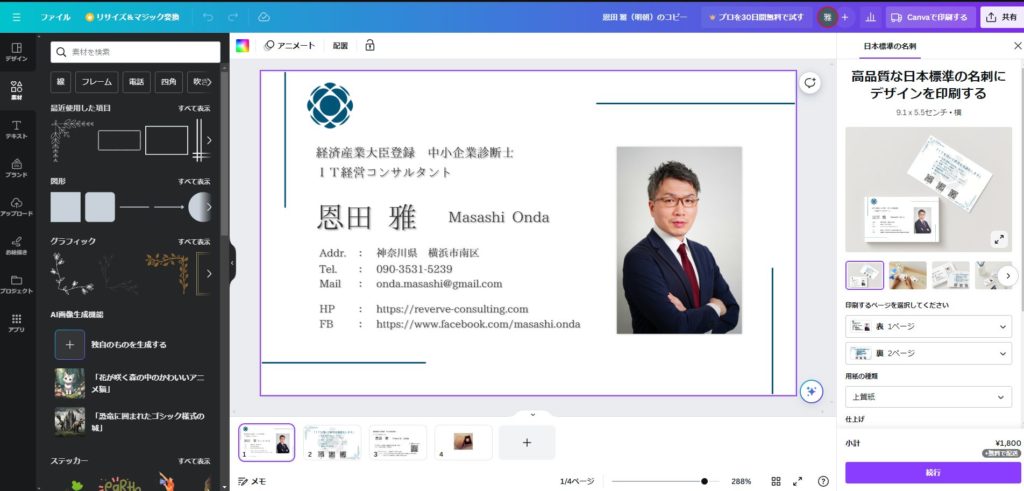Expand the 表 1ページ page dropdown
The height and width of the screenshot is (491, 1024).
pos(927,326)
